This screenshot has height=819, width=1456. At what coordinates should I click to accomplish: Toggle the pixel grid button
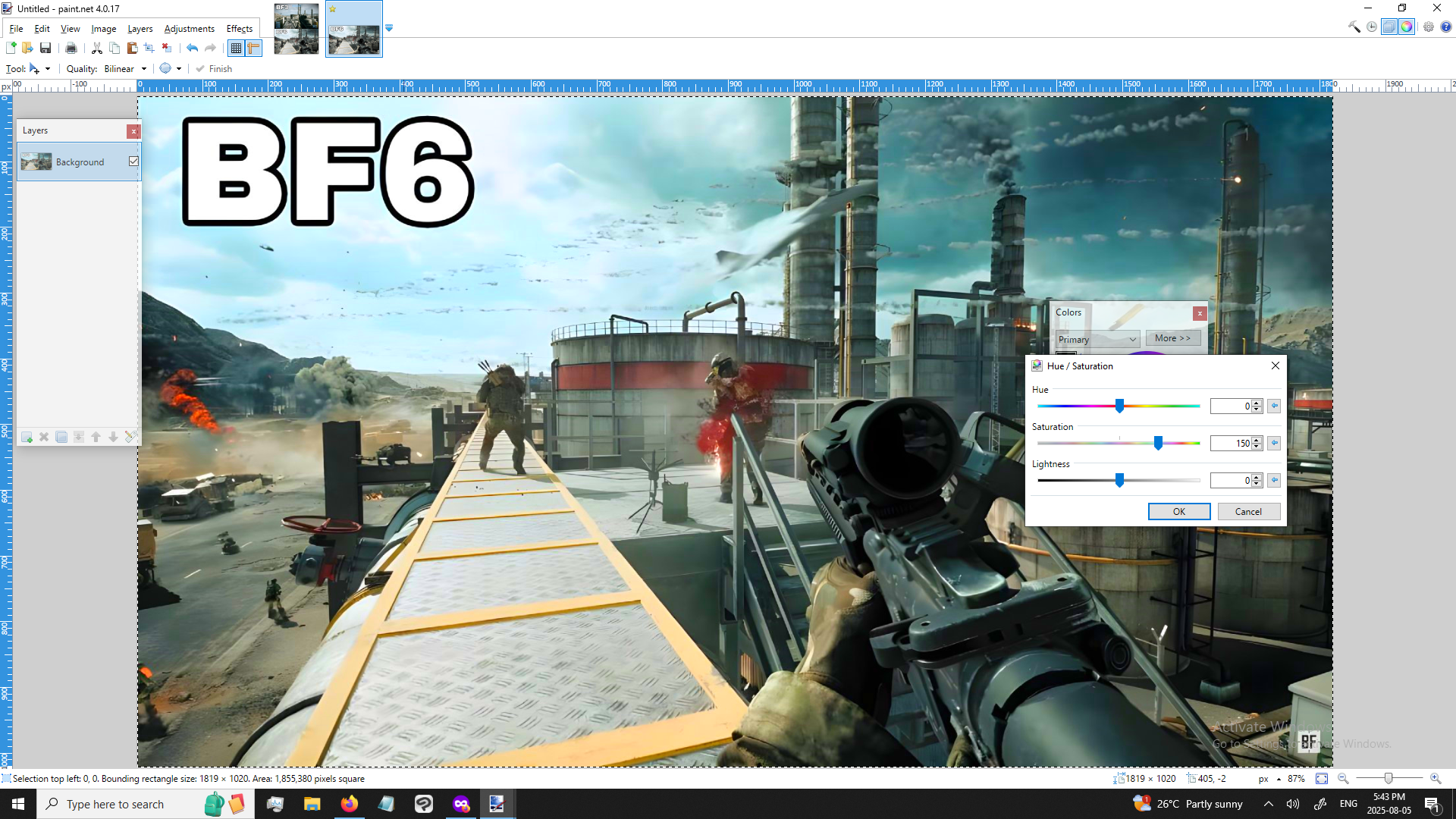(236, 48)
